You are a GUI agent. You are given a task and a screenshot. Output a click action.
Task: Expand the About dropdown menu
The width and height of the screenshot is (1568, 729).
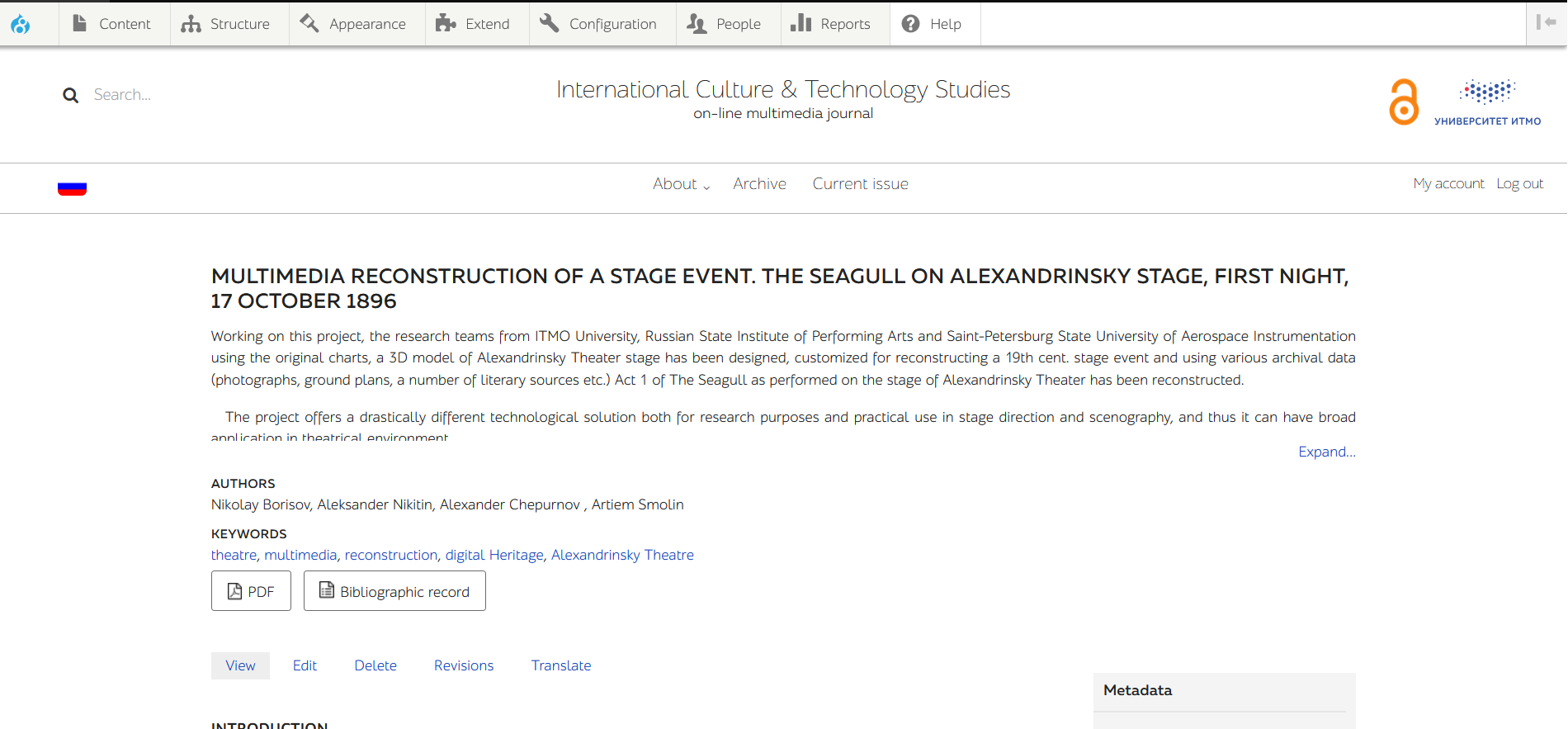(681, 184)
